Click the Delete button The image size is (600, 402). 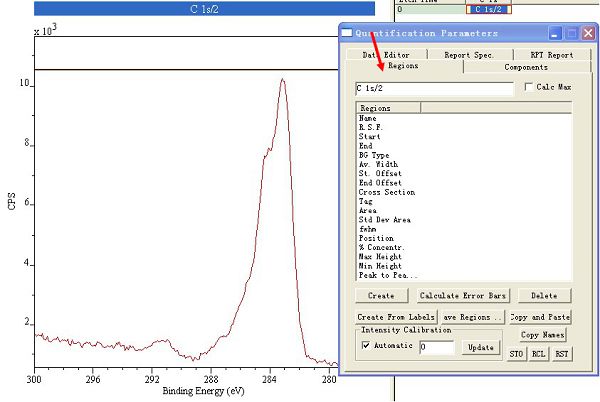(x=544, y=296)
